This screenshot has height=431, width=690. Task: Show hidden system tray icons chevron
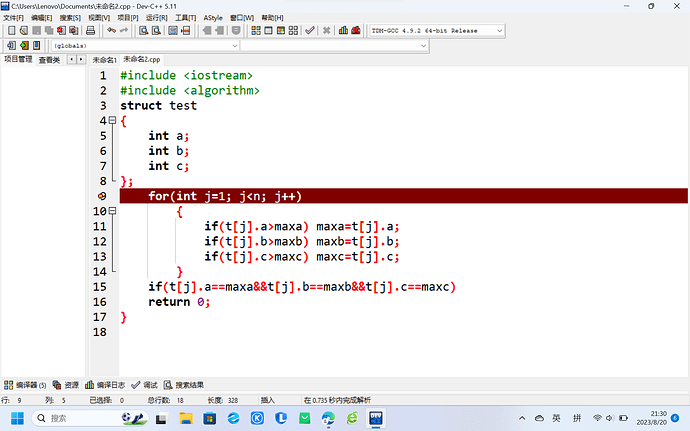(x=522, y=418)
